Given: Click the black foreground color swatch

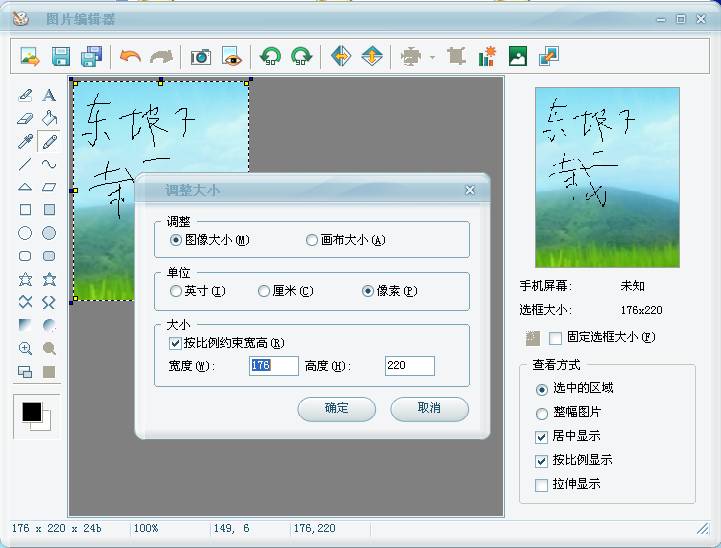Looking at the screenshot, I should click(x=32, y=412).
